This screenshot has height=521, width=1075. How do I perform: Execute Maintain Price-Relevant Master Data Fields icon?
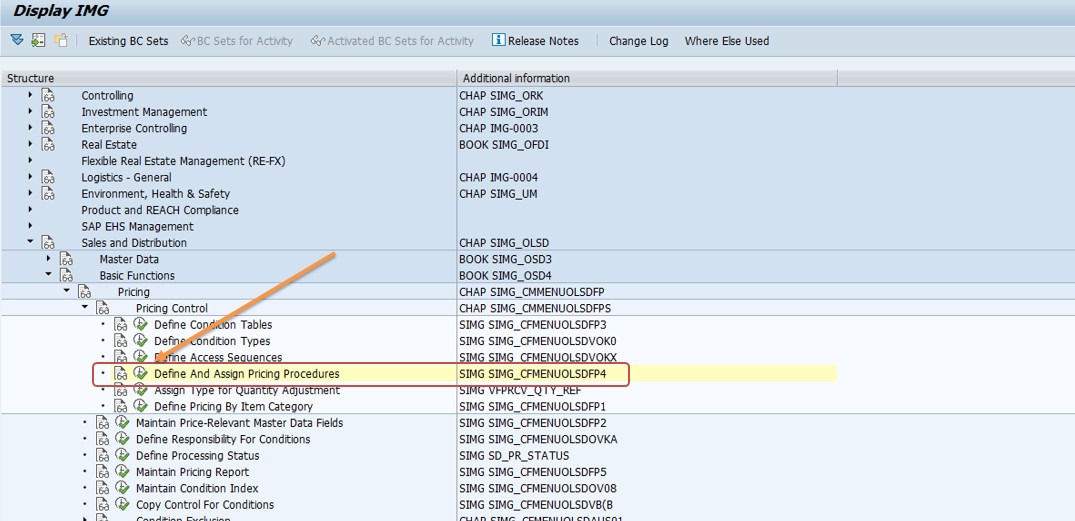pos(123,422)
